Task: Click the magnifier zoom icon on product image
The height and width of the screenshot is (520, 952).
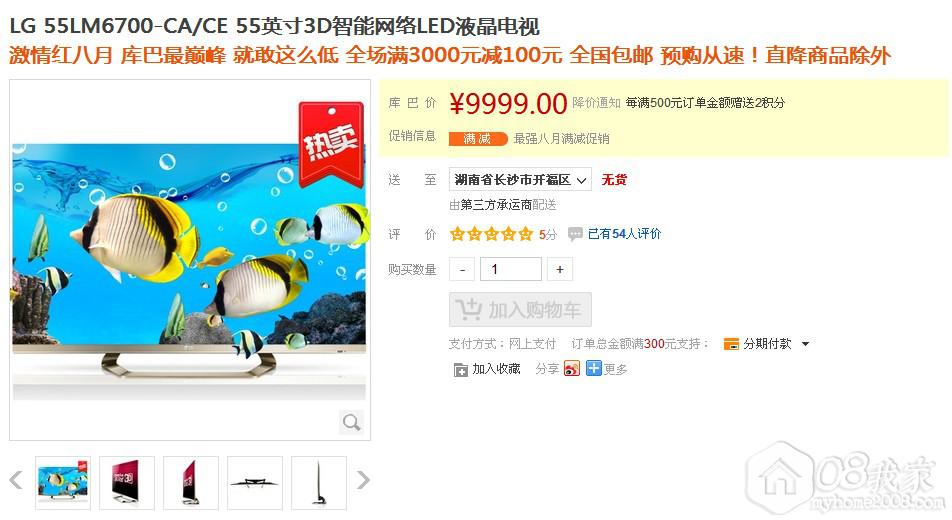Action: pos(352,422)
